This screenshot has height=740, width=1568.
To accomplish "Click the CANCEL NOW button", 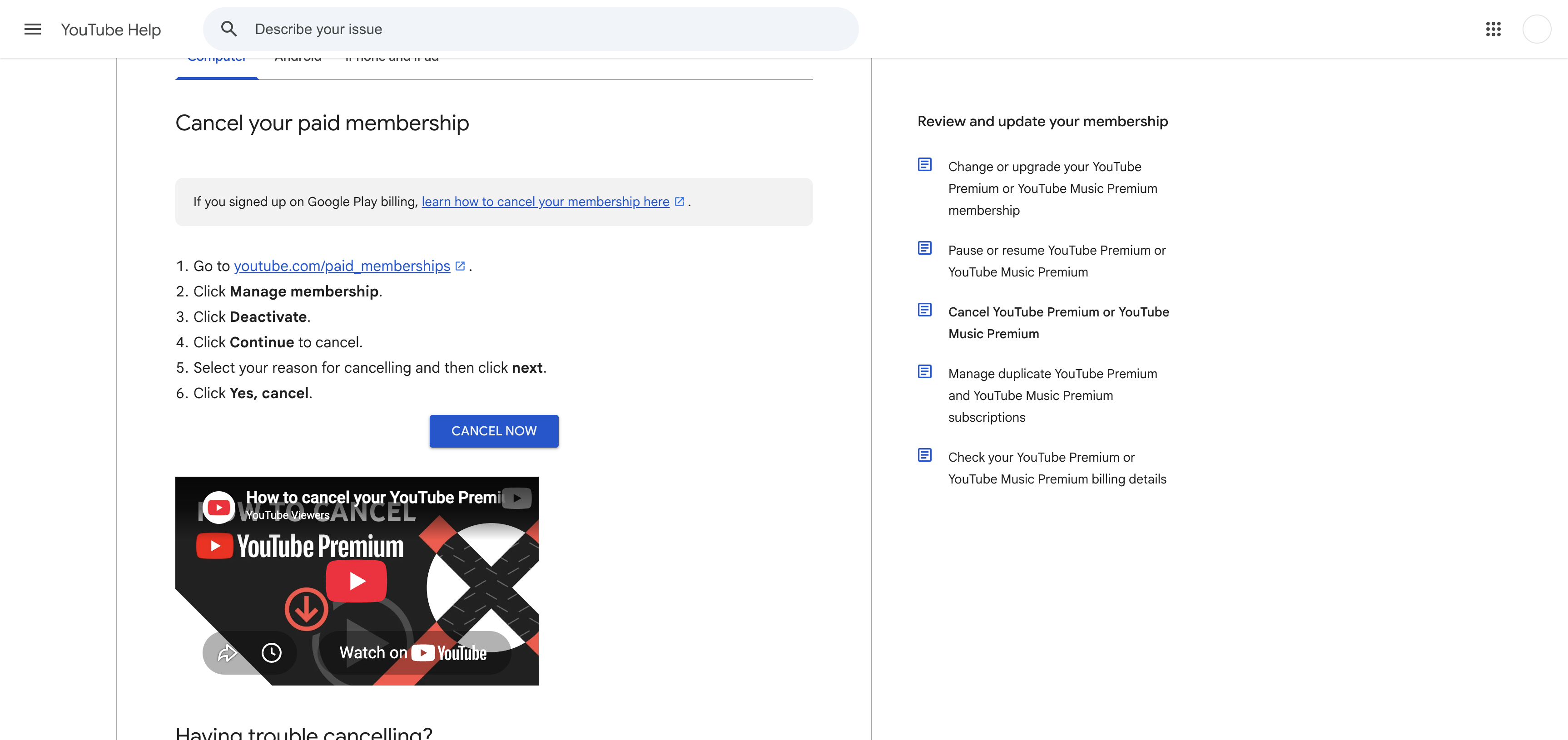I will coord(494,431).
